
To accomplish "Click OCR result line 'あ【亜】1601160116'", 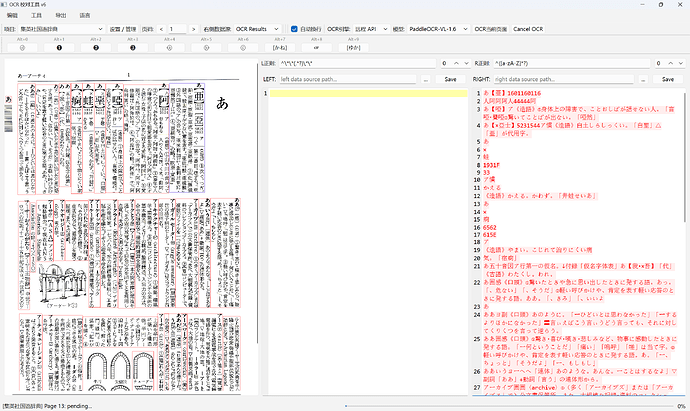I will click(x=512, y=93).
